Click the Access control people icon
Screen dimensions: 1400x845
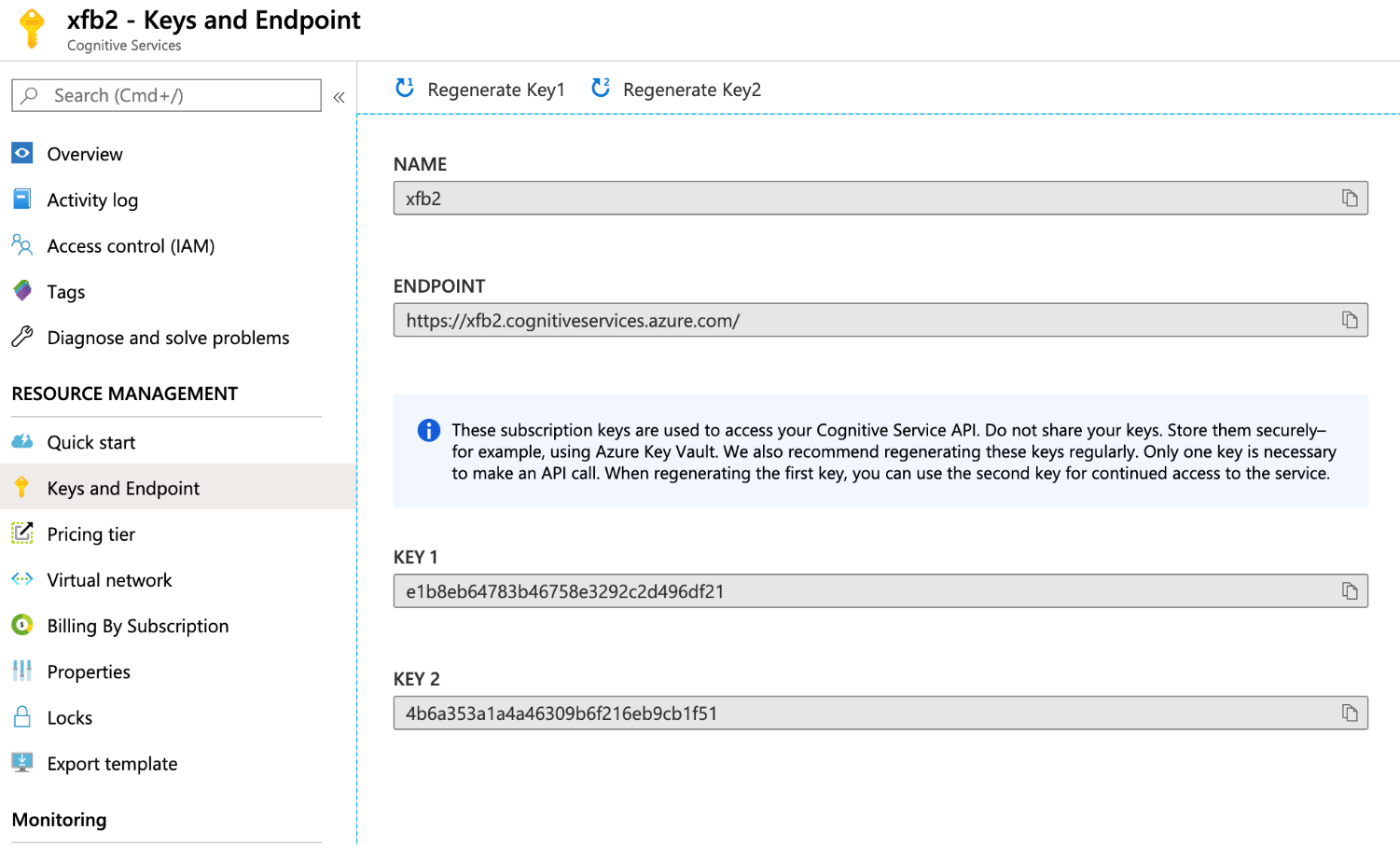(22, 244)
